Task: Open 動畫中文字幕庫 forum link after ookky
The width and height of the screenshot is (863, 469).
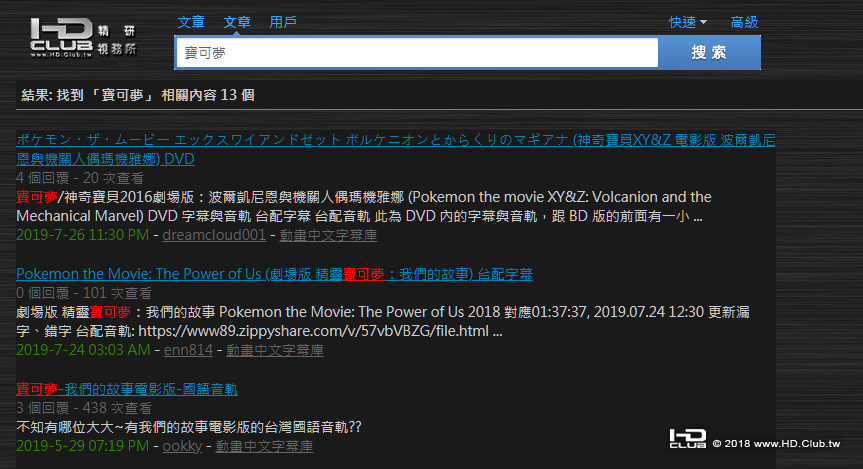Action: 264,446
